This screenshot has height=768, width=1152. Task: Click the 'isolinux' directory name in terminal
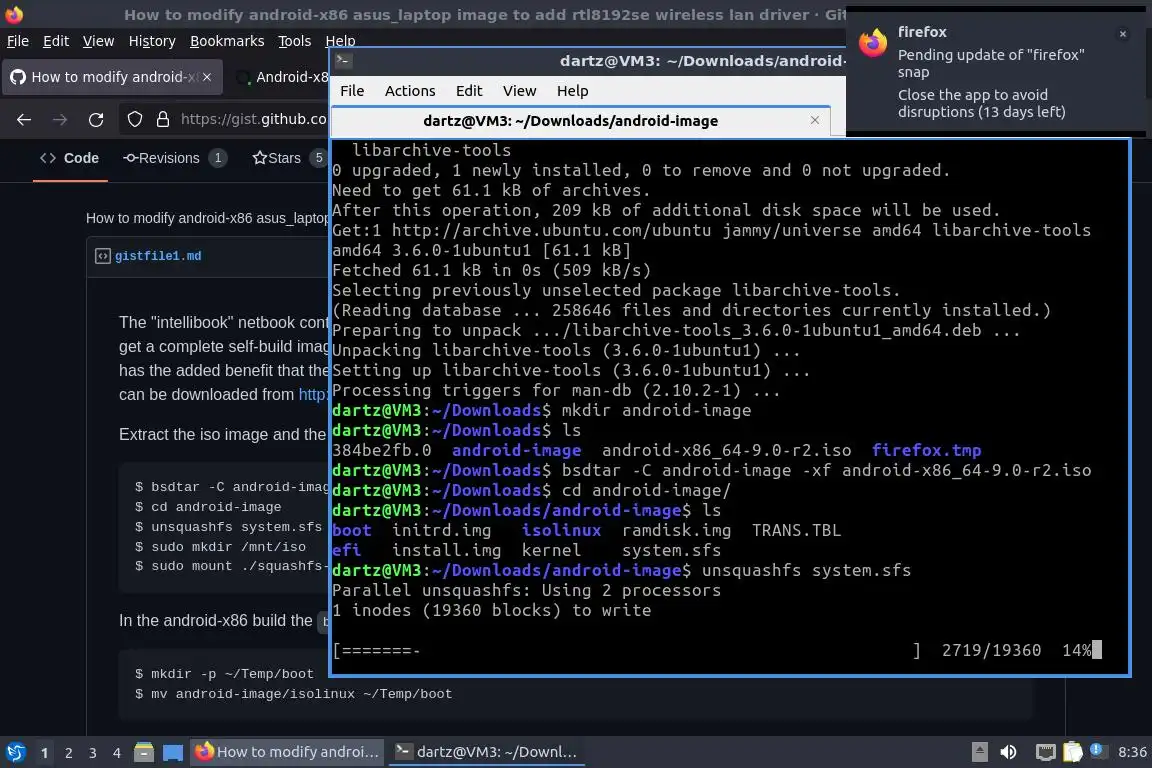561,531
